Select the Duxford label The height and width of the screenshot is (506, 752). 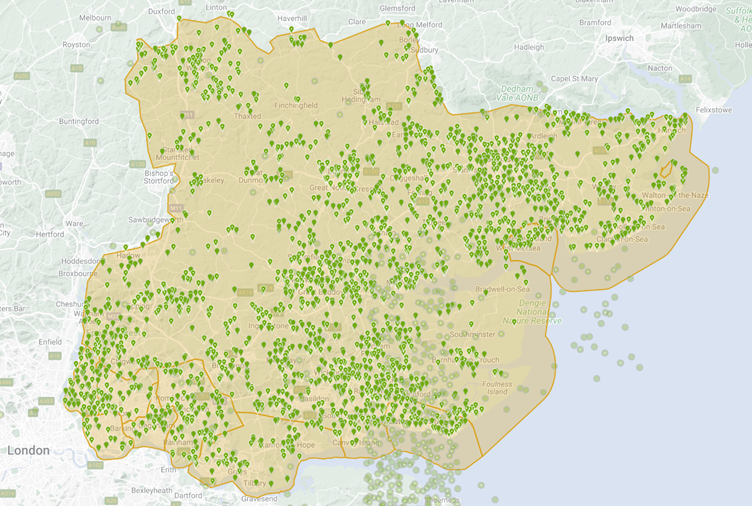162,11
